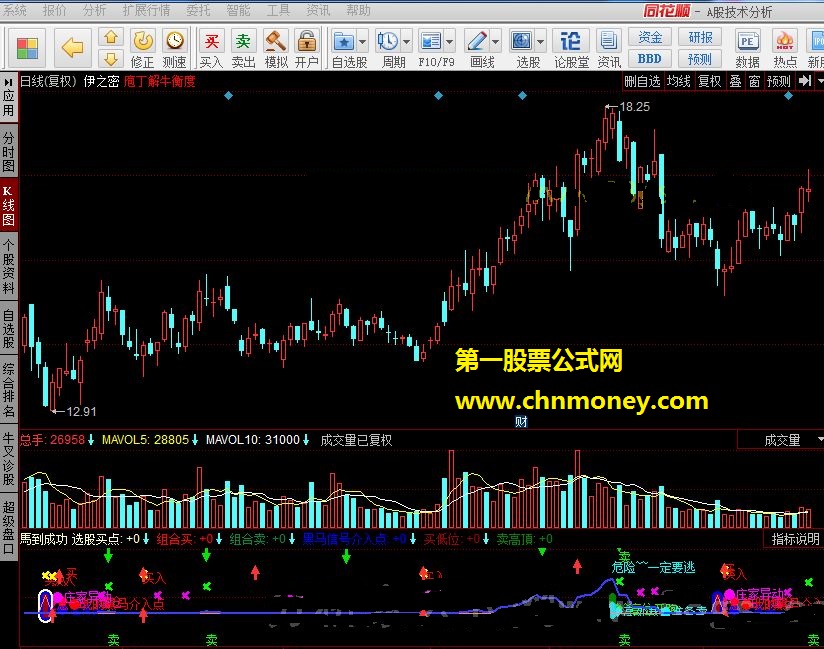Toggle the 均线 moving average display
This screenshot has height=649, width=824.
(678, 81)
